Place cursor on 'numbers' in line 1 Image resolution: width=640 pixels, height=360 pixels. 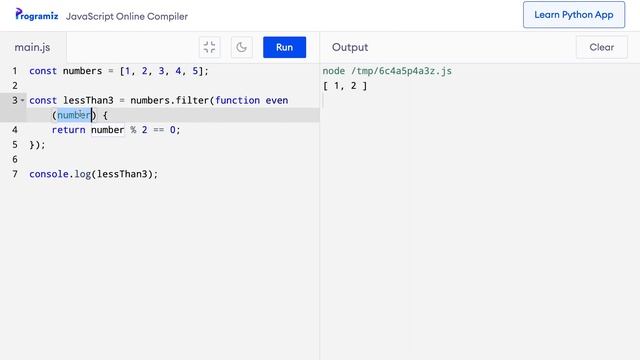[x=82, y=71]
